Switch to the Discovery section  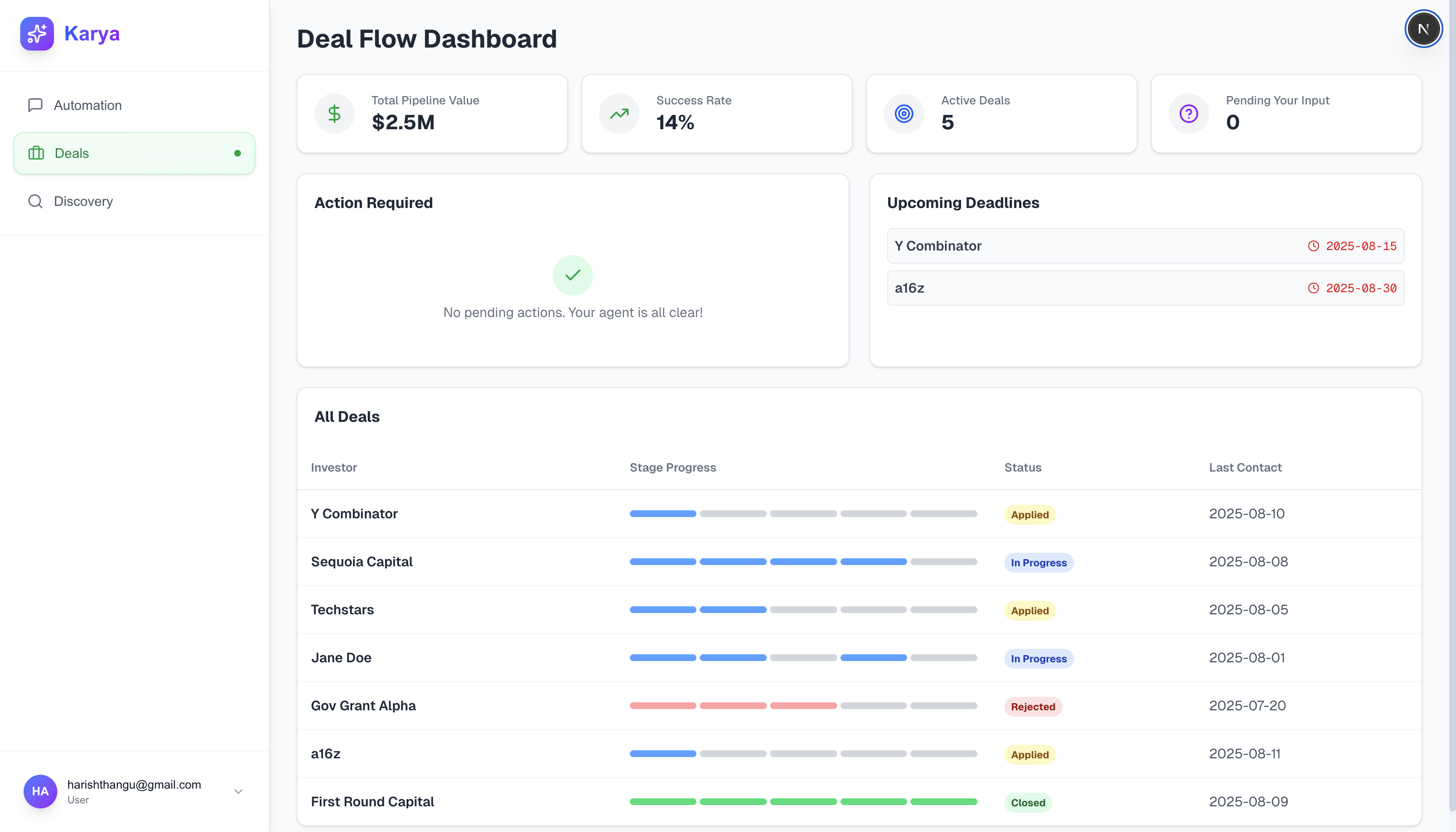83,200
